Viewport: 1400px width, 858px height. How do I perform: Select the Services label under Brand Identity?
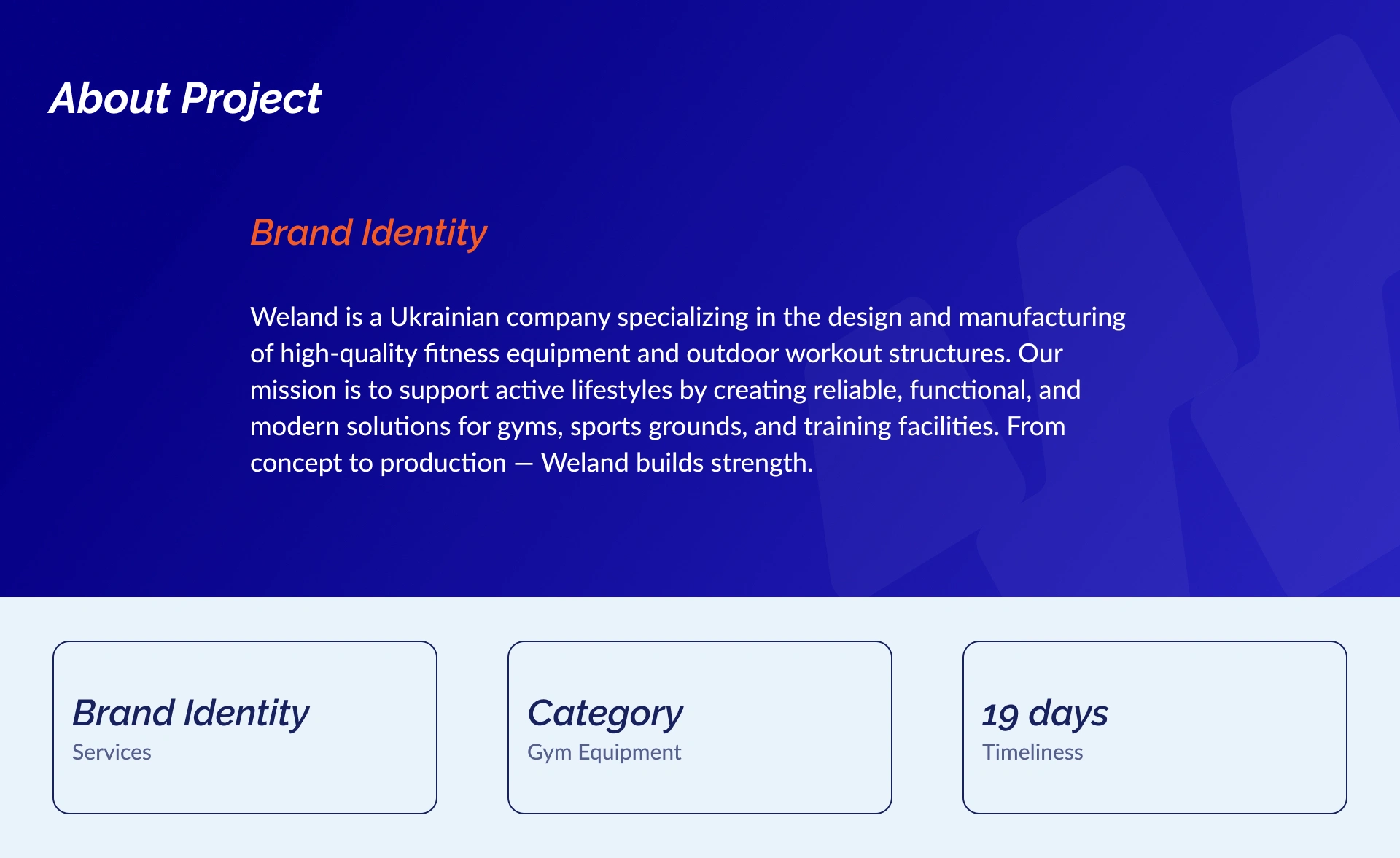pos(112,752)
